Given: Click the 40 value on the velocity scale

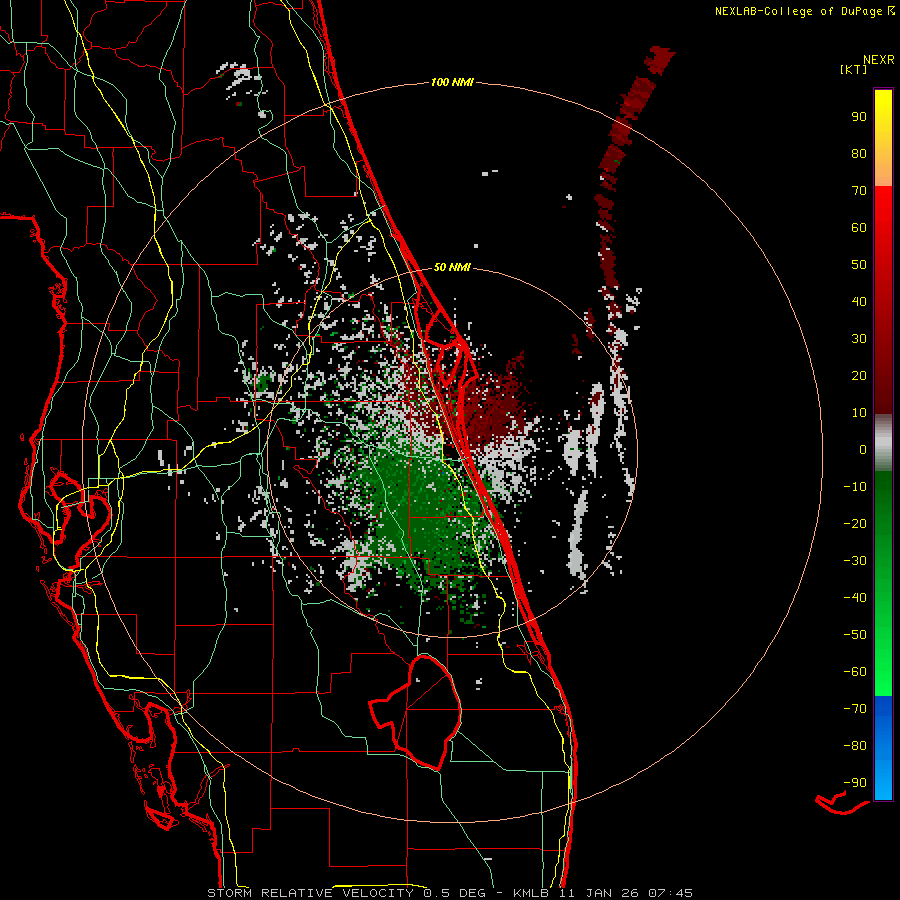Looking at the screenshot, I should (859, 301).
